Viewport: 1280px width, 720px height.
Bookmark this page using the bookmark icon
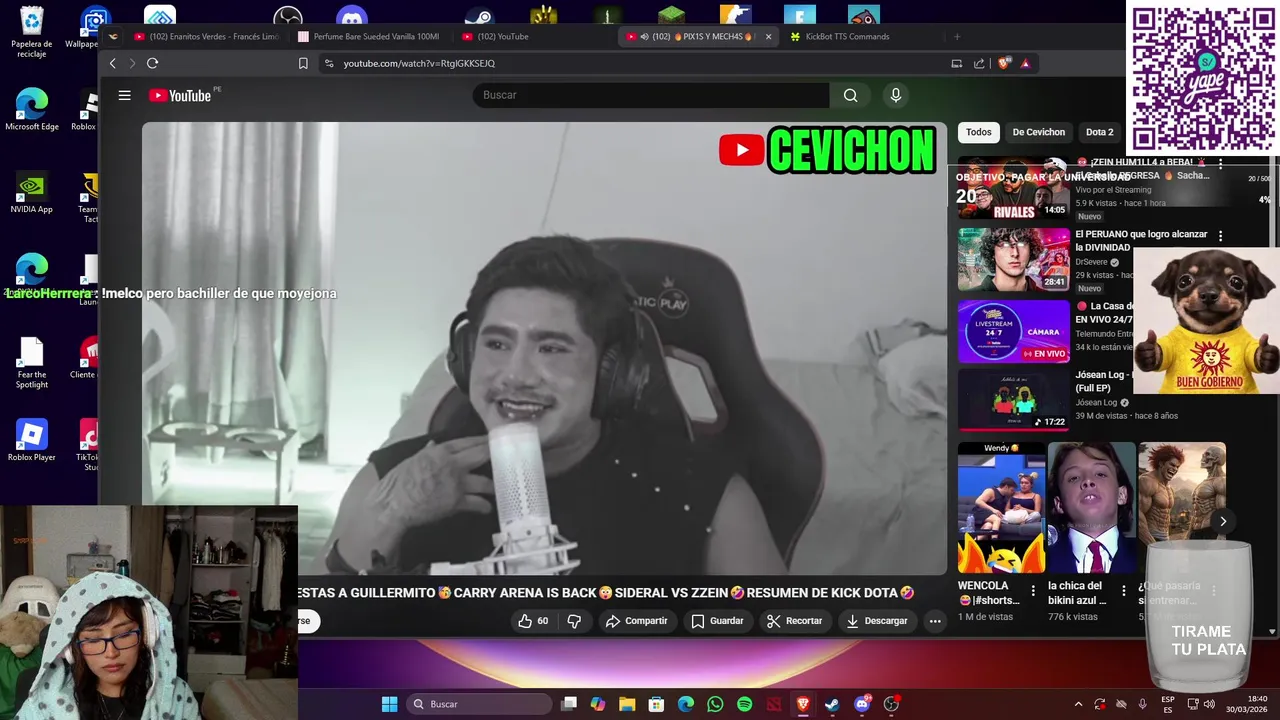tap(303, 63)
